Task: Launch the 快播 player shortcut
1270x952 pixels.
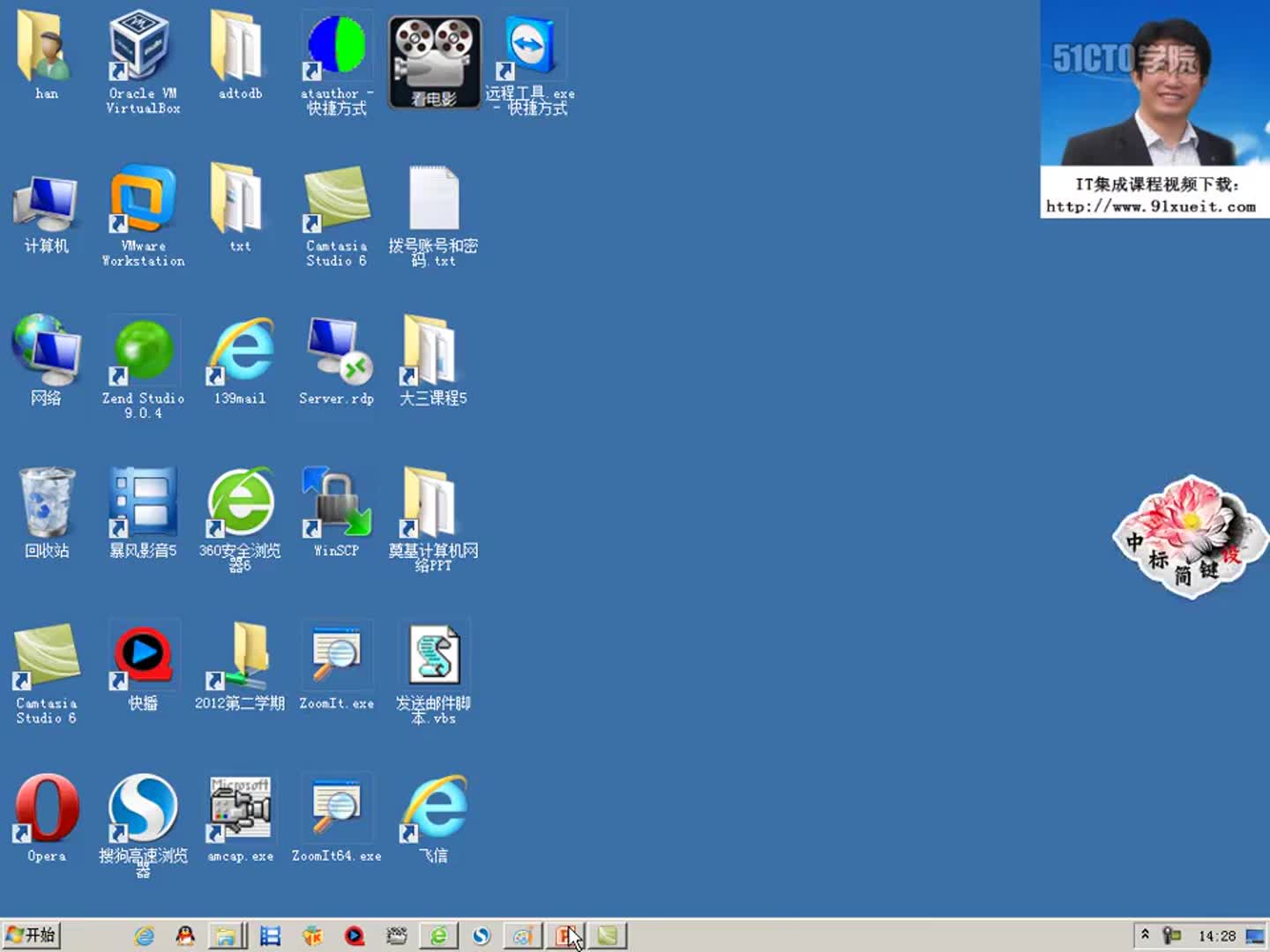Action: coord(143,666)
